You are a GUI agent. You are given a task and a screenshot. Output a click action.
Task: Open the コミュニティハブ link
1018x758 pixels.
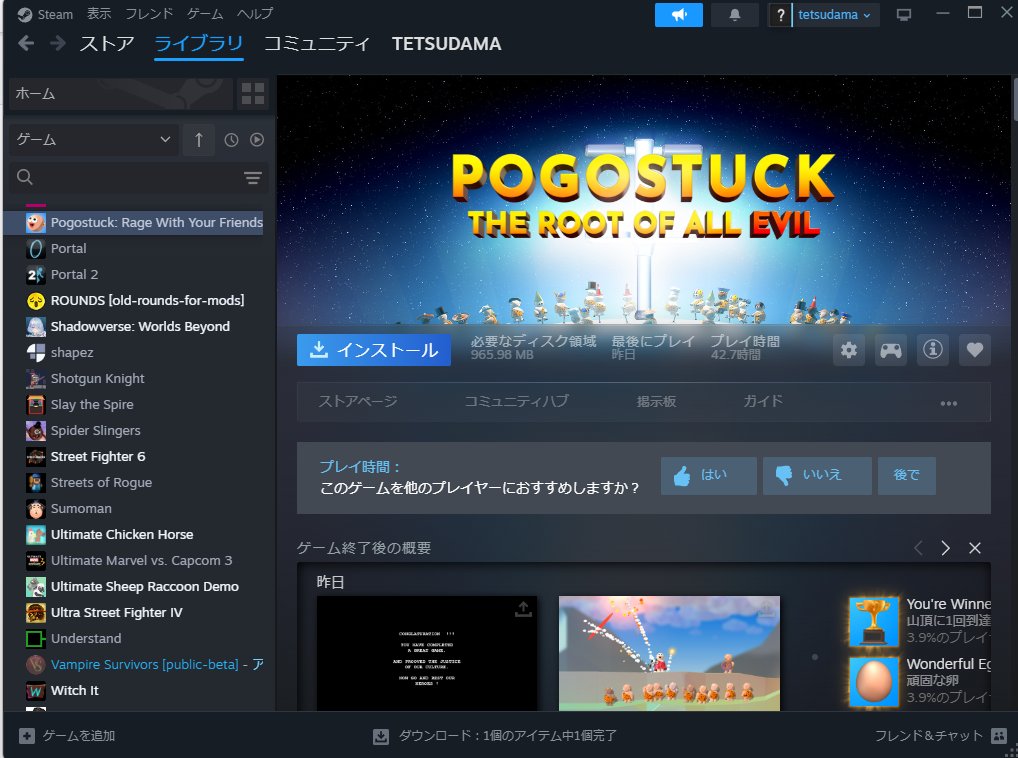pos(516,402)
